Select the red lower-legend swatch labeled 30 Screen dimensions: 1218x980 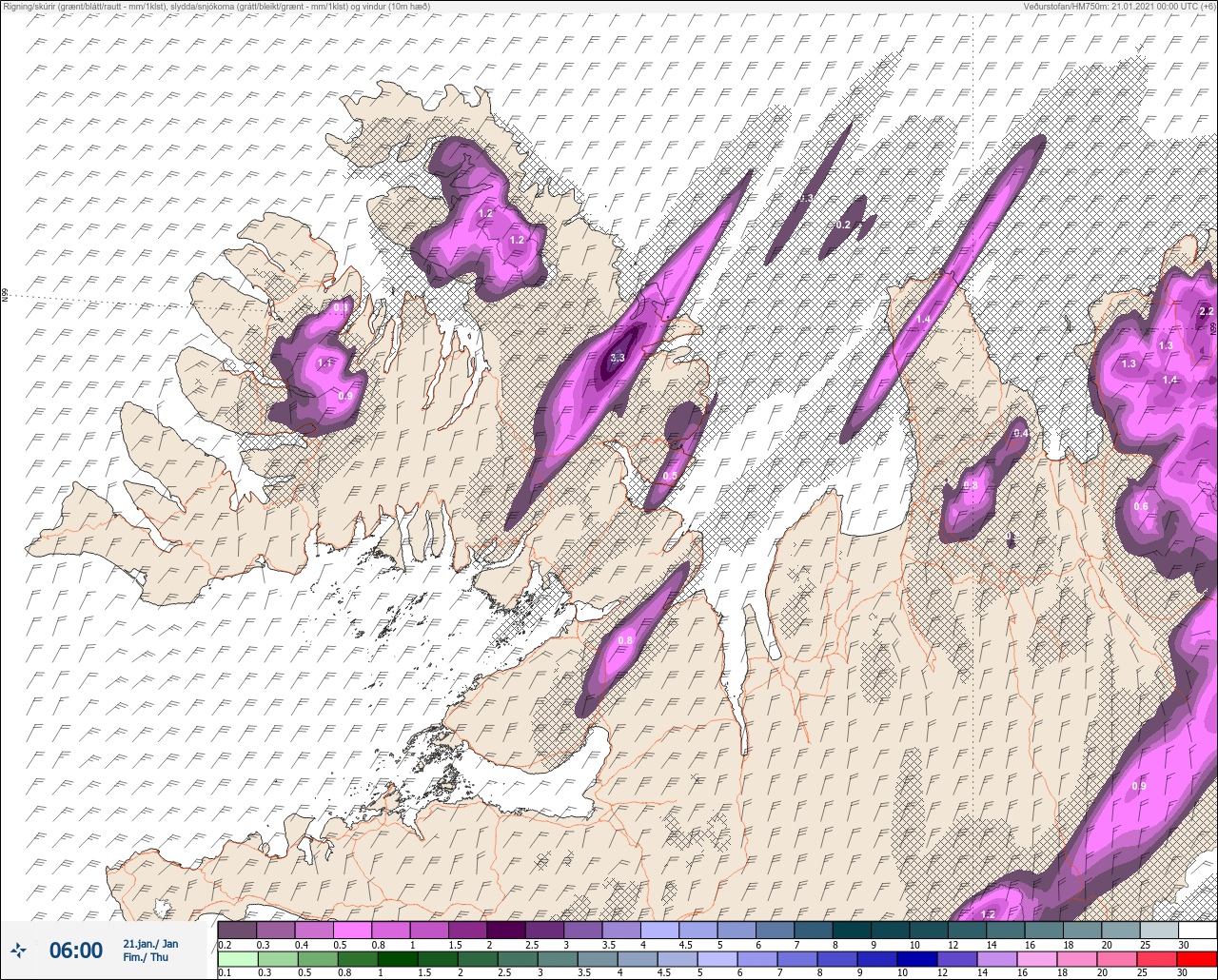1197,959
